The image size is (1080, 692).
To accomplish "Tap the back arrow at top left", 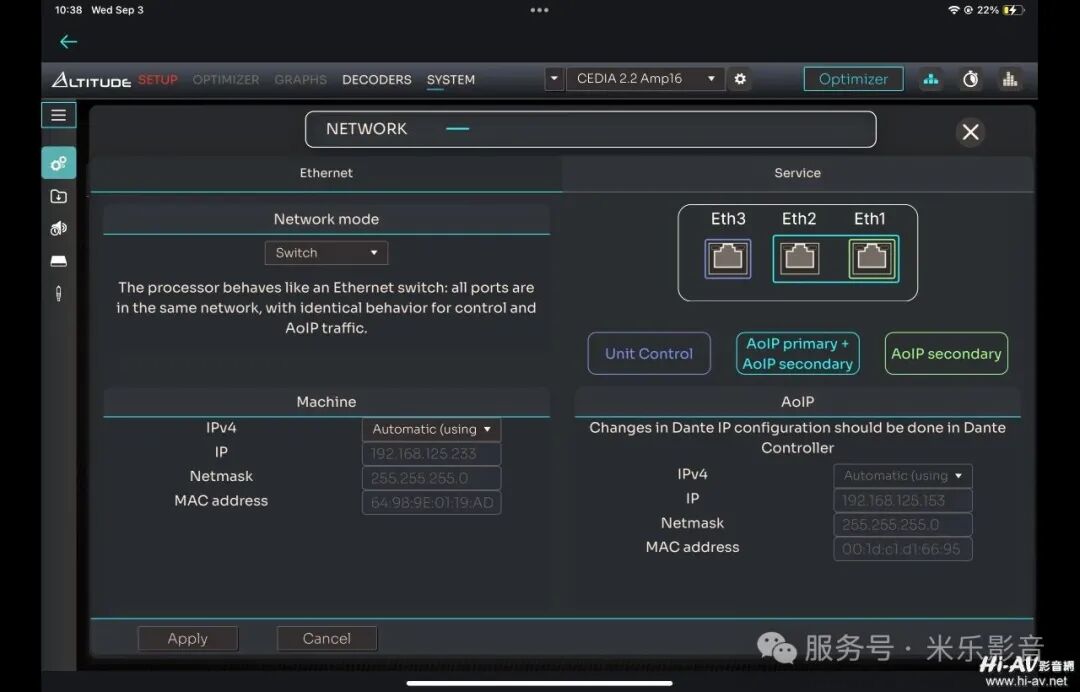I will coord(68,42).
